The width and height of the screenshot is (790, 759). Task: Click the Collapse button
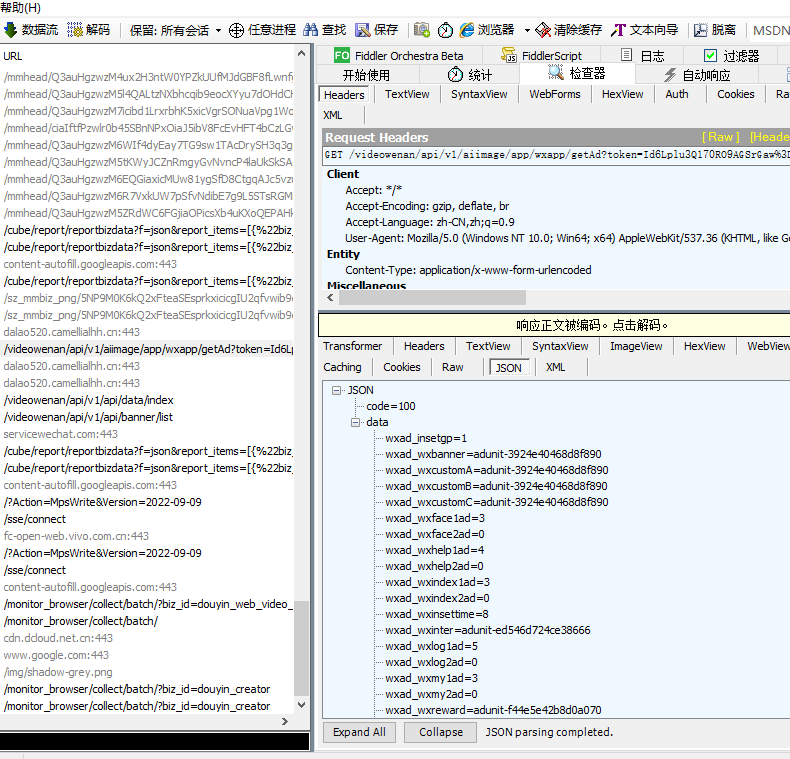pyautogui.click(x=441, y=732)
